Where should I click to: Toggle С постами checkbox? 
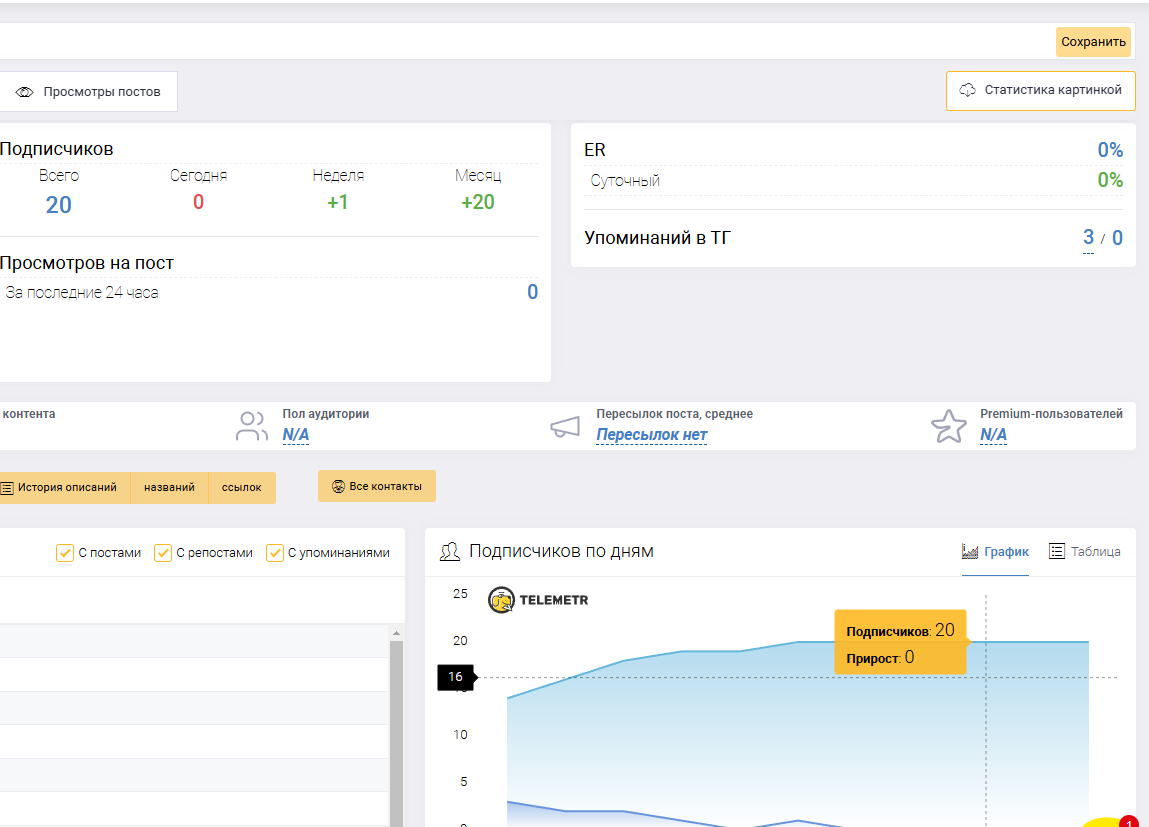click(x=64, y=553)
